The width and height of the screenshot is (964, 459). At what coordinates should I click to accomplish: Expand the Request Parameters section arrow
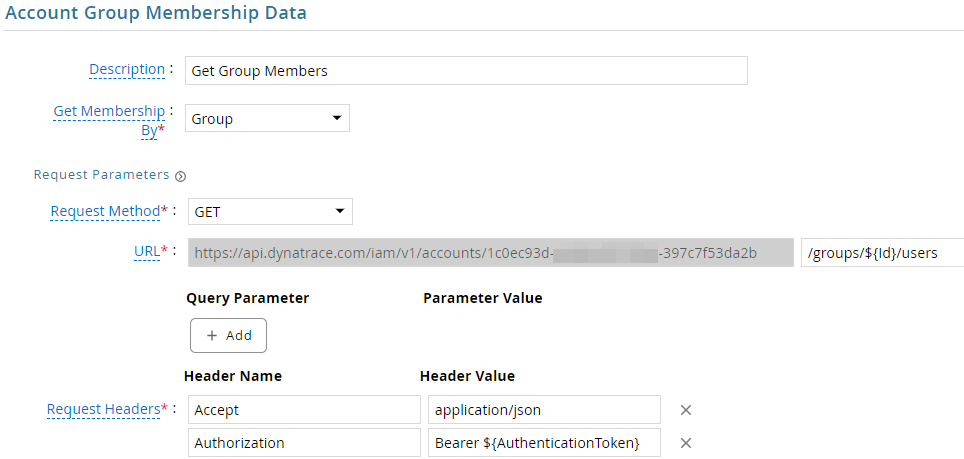click(x=180, y=176)
